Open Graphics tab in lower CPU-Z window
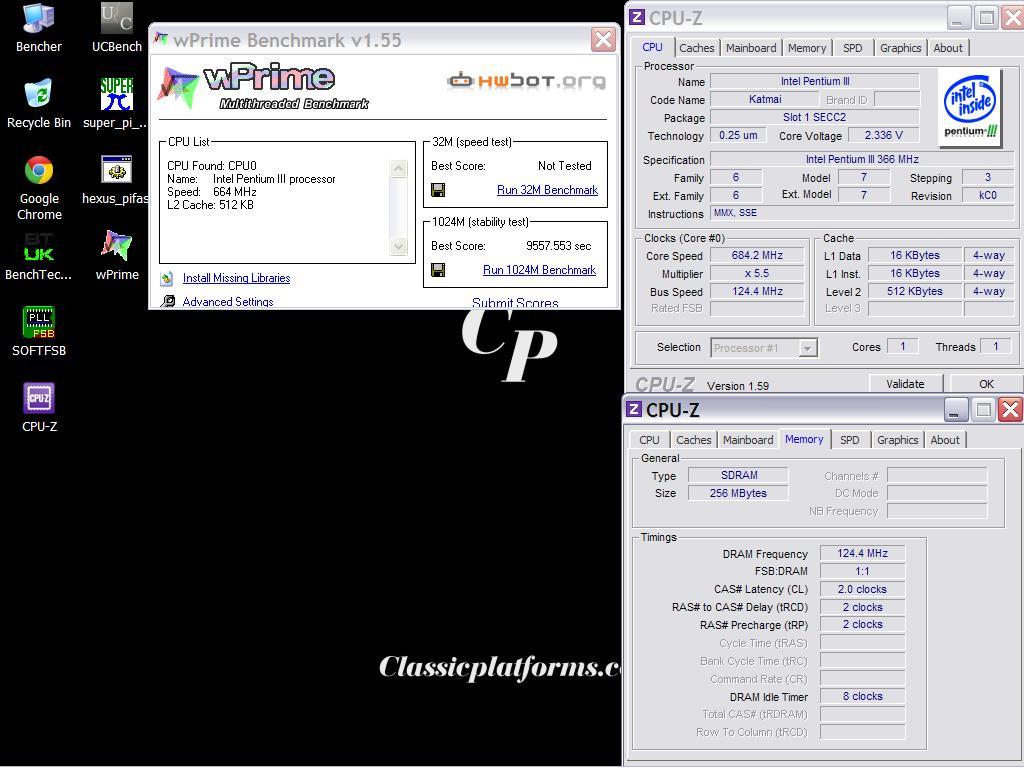 click(897, 440)
